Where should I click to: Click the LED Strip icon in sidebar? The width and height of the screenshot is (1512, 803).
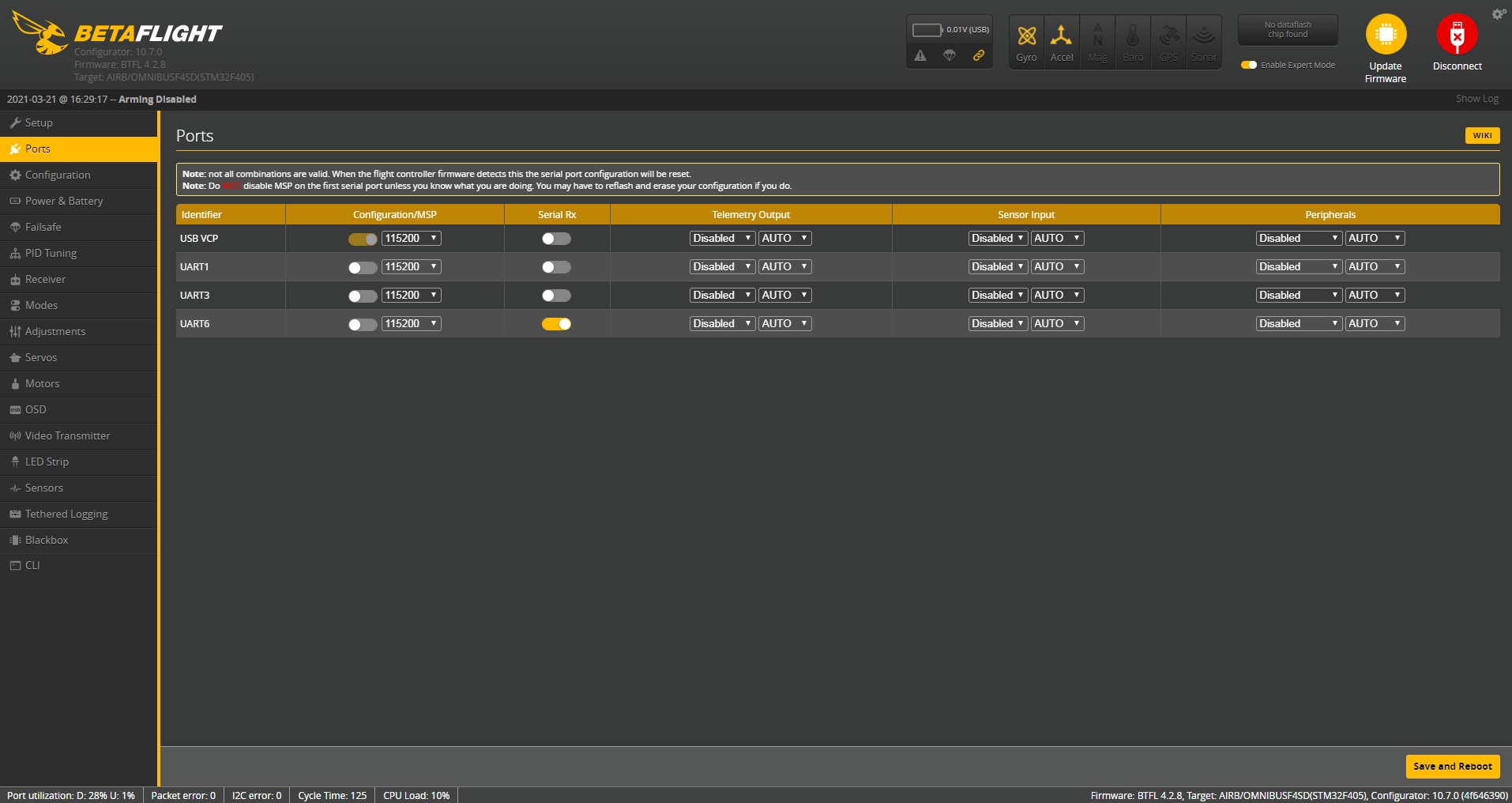point(15,462)
